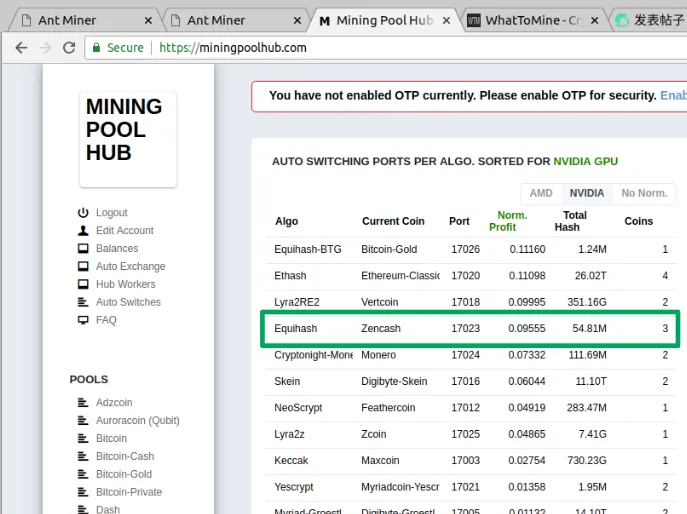
Task: Close the second Ant Miner tab
Action: [297, 21]
